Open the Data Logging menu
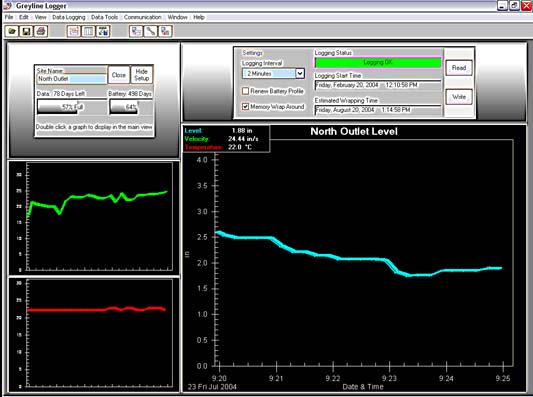The image size is (533, 397). (x=69, y=17)
